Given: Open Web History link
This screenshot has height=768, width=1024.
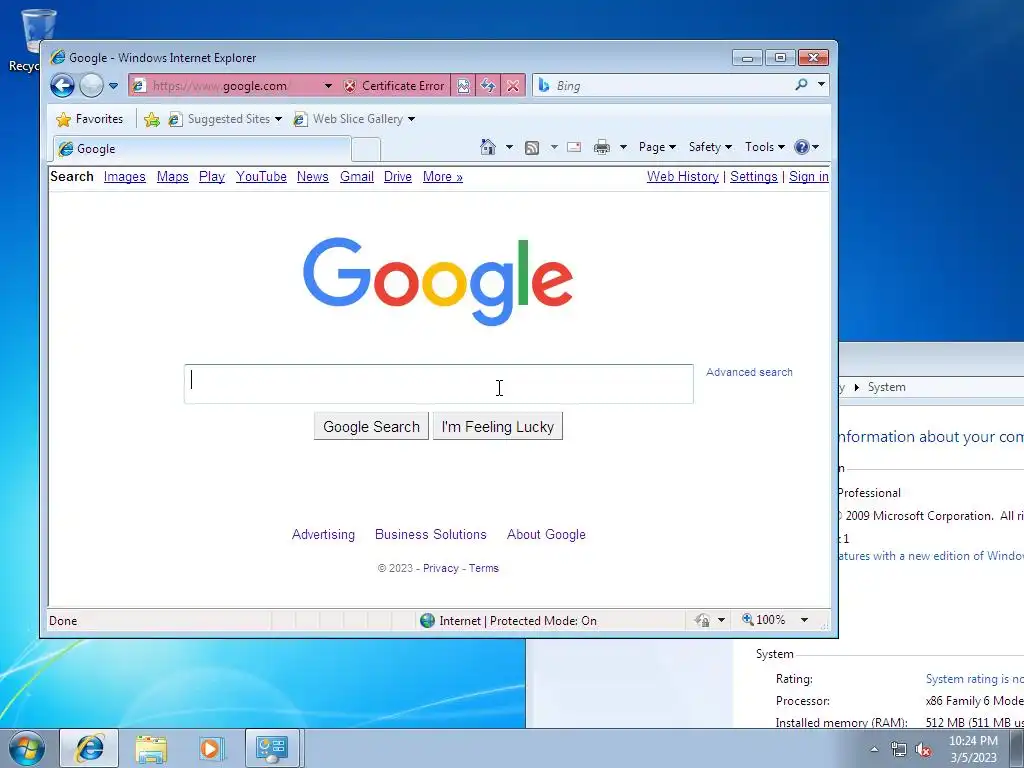Looking at the screenshot, I should (682, 176).
